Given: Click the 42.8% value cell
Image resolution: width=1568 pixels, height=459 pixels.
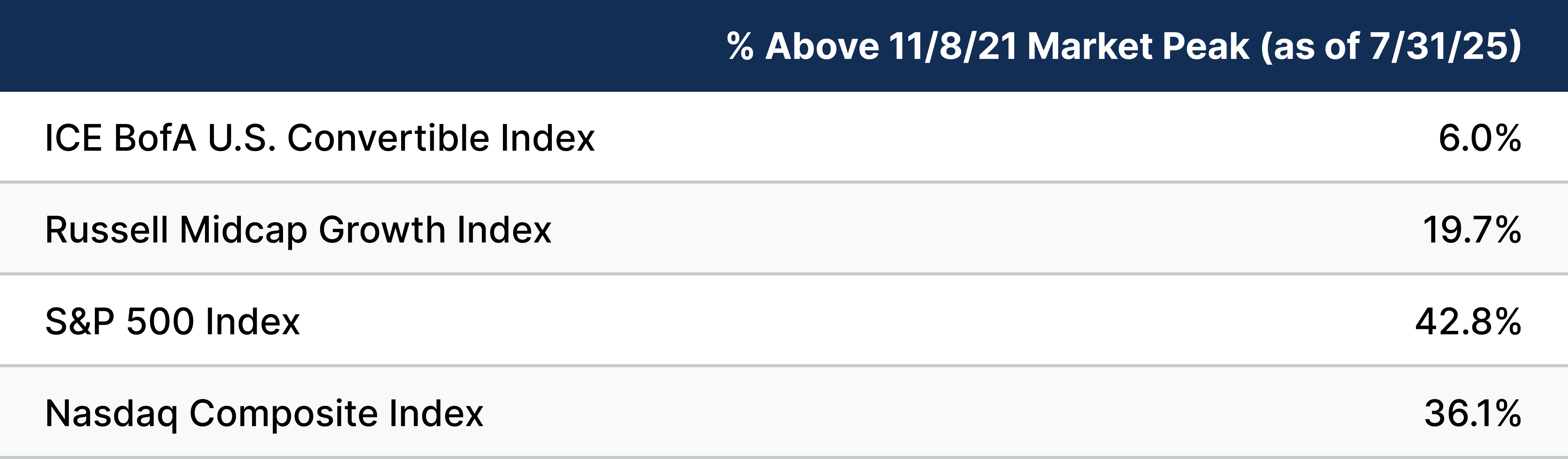Looking at the screenshot, I should tap(1467, 321).
